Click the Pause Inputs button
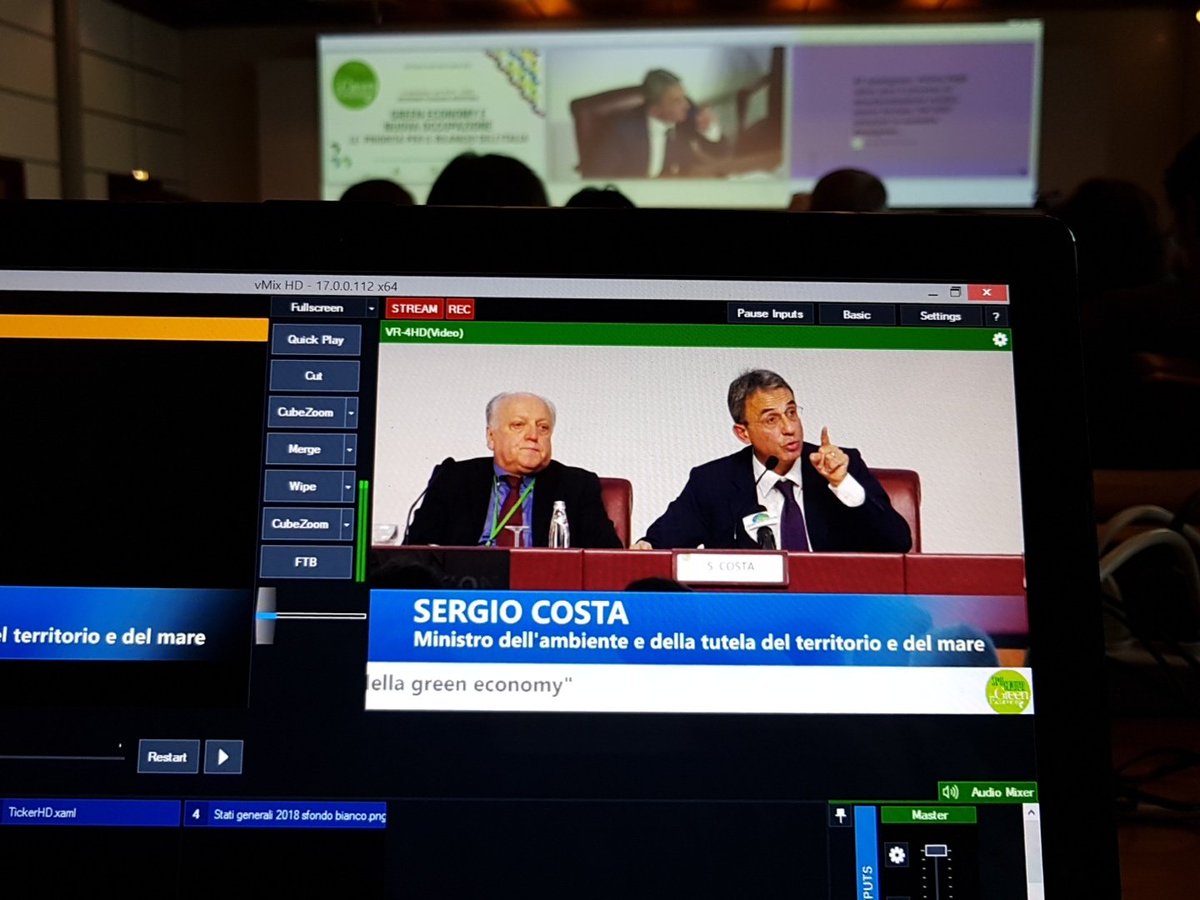The image size is (1200, 900). [x=770, y=313]
